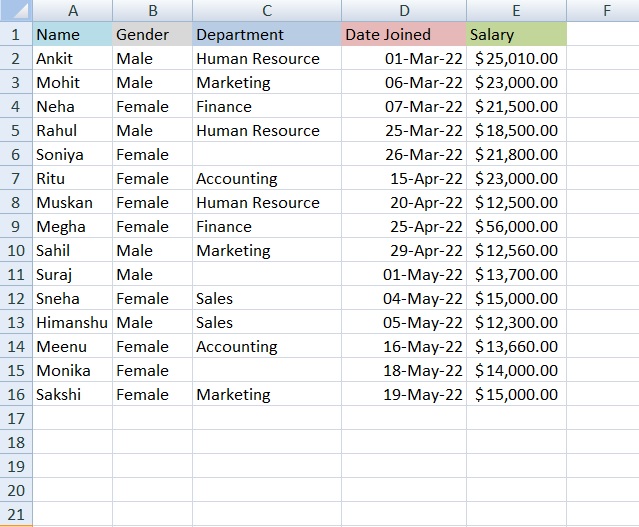Select Megha's salary cell $56,000.00

[x=516, y=227]
